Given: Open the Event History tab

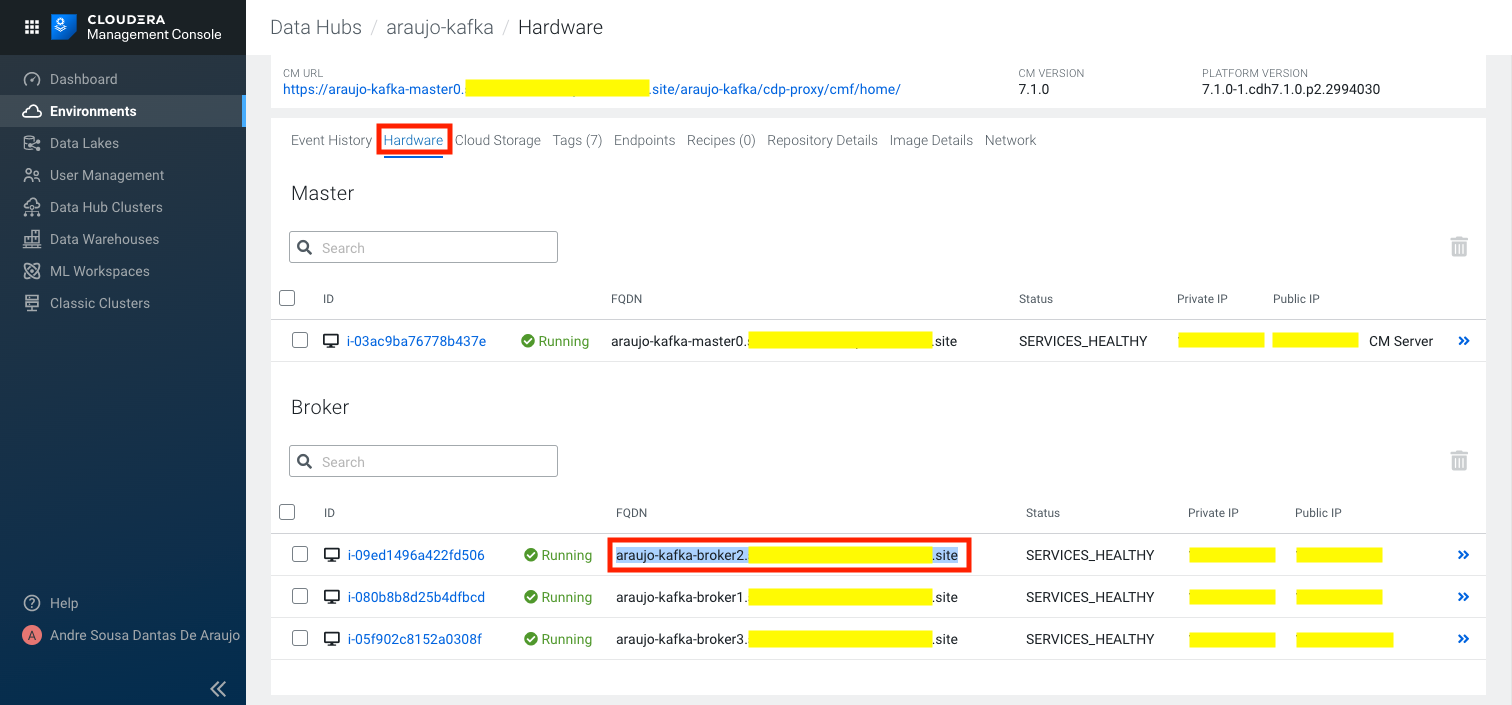Looking at the screenshot, I should (x=331, y=140).
